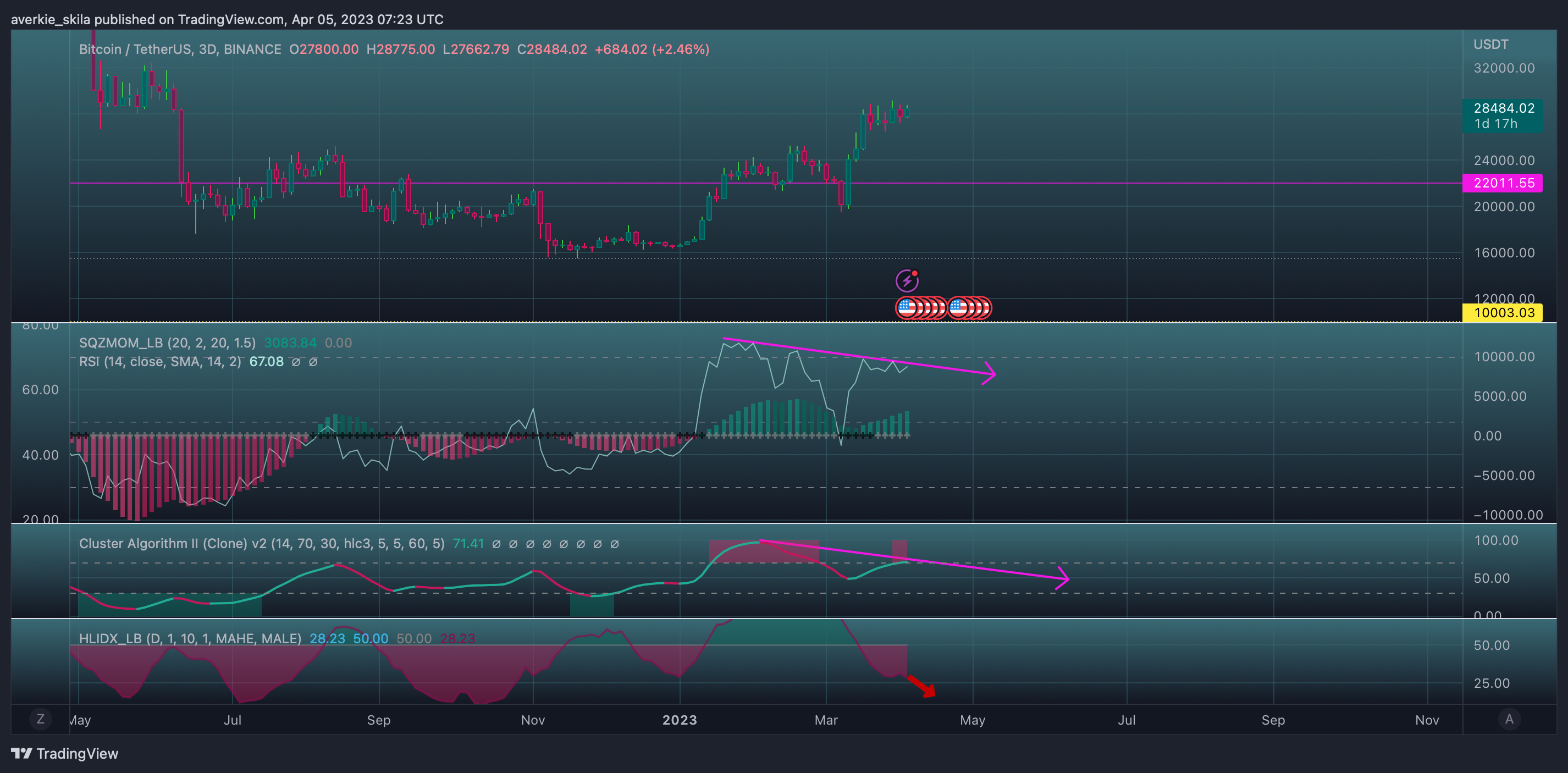Viewport: 1568px width, 773px height.
Task: Click the round Z timezone button
Action: (40, 719)
